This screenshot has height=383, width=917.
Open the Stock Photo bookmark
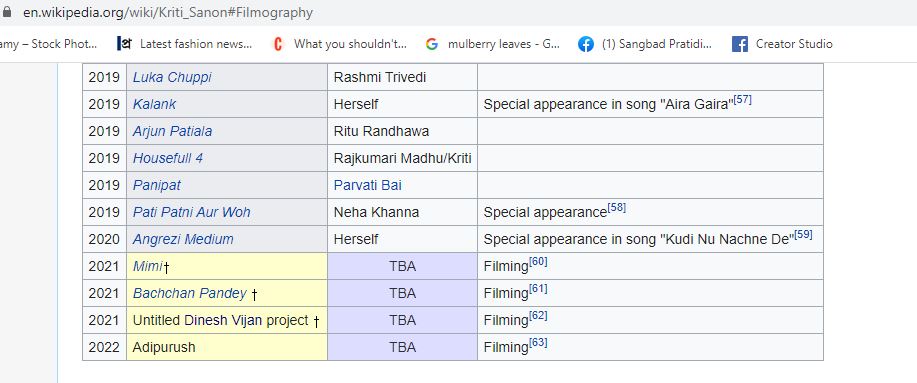point(49,44)
